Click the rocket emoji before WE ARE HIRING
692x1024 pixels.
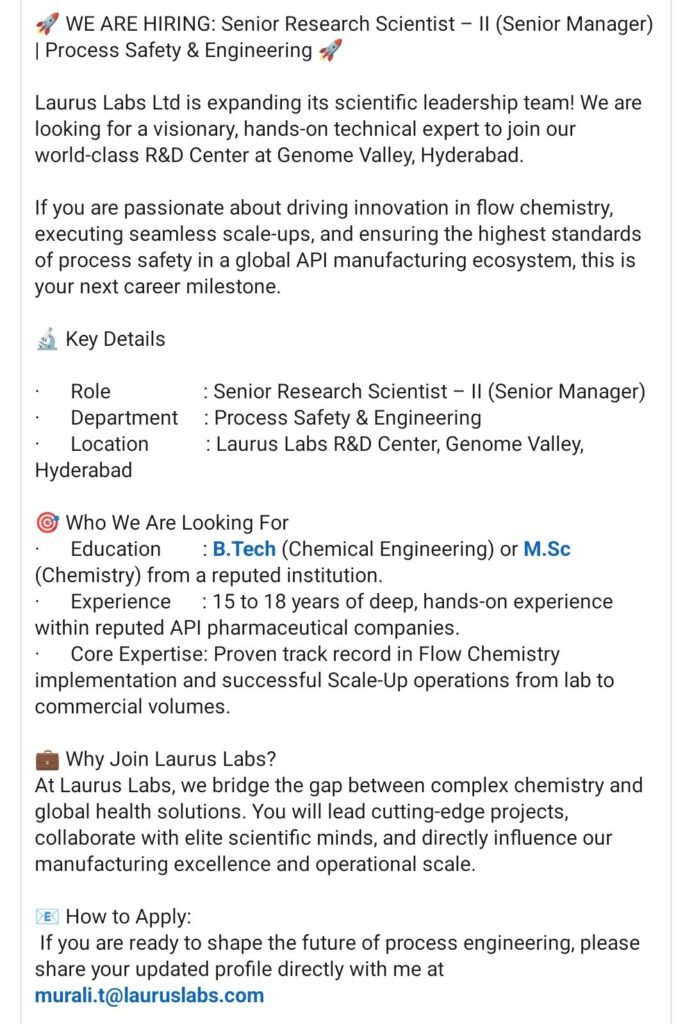(x=47, y=25)
